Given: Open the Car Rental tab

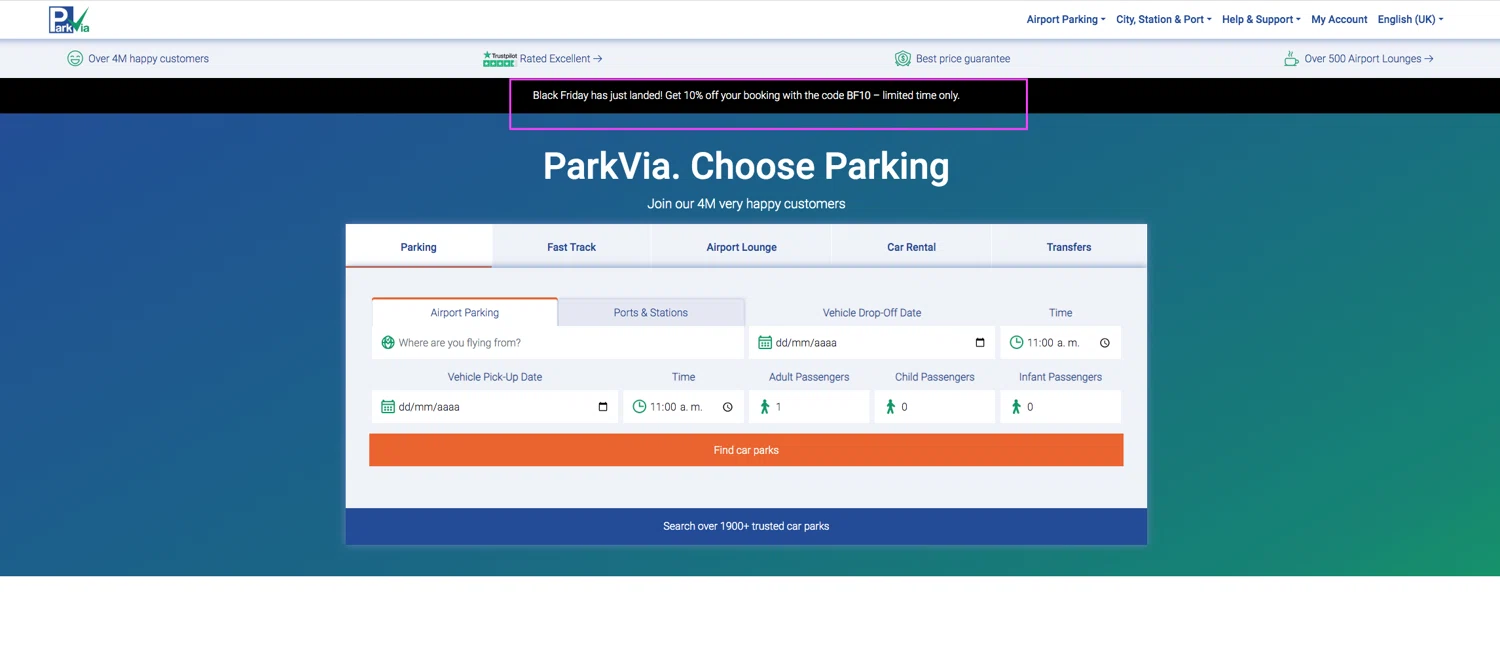Looking at the screenshot, I should 911,247.
